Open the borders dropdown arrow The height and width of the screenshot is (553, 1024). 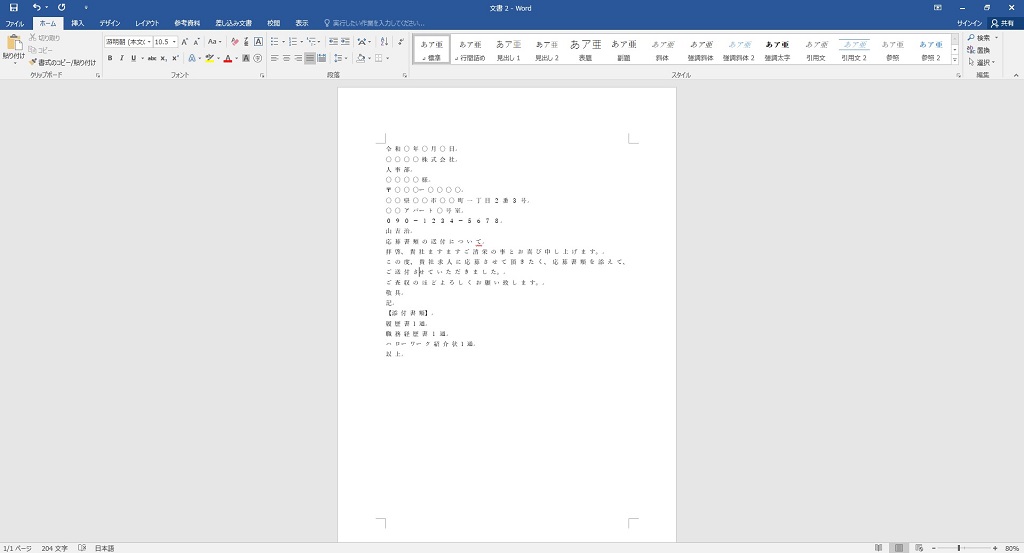[x=387, y=59]
